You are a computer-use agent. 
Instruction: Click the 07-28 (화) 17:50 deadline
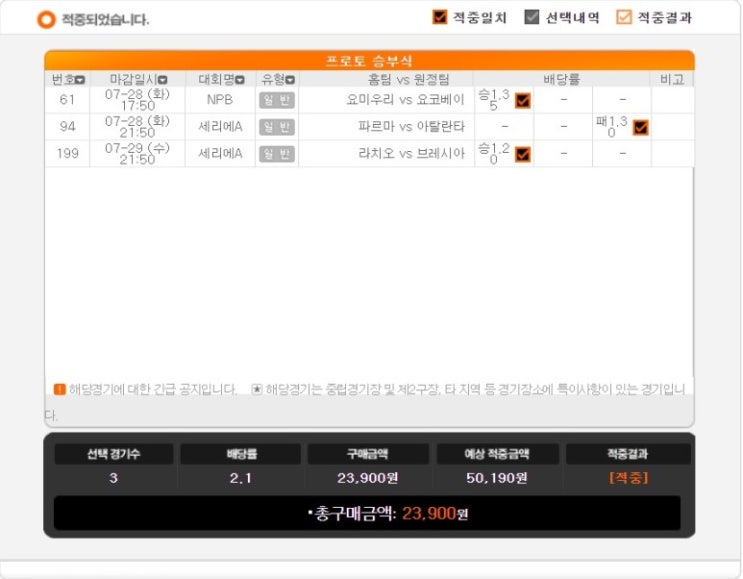(137, 100)
